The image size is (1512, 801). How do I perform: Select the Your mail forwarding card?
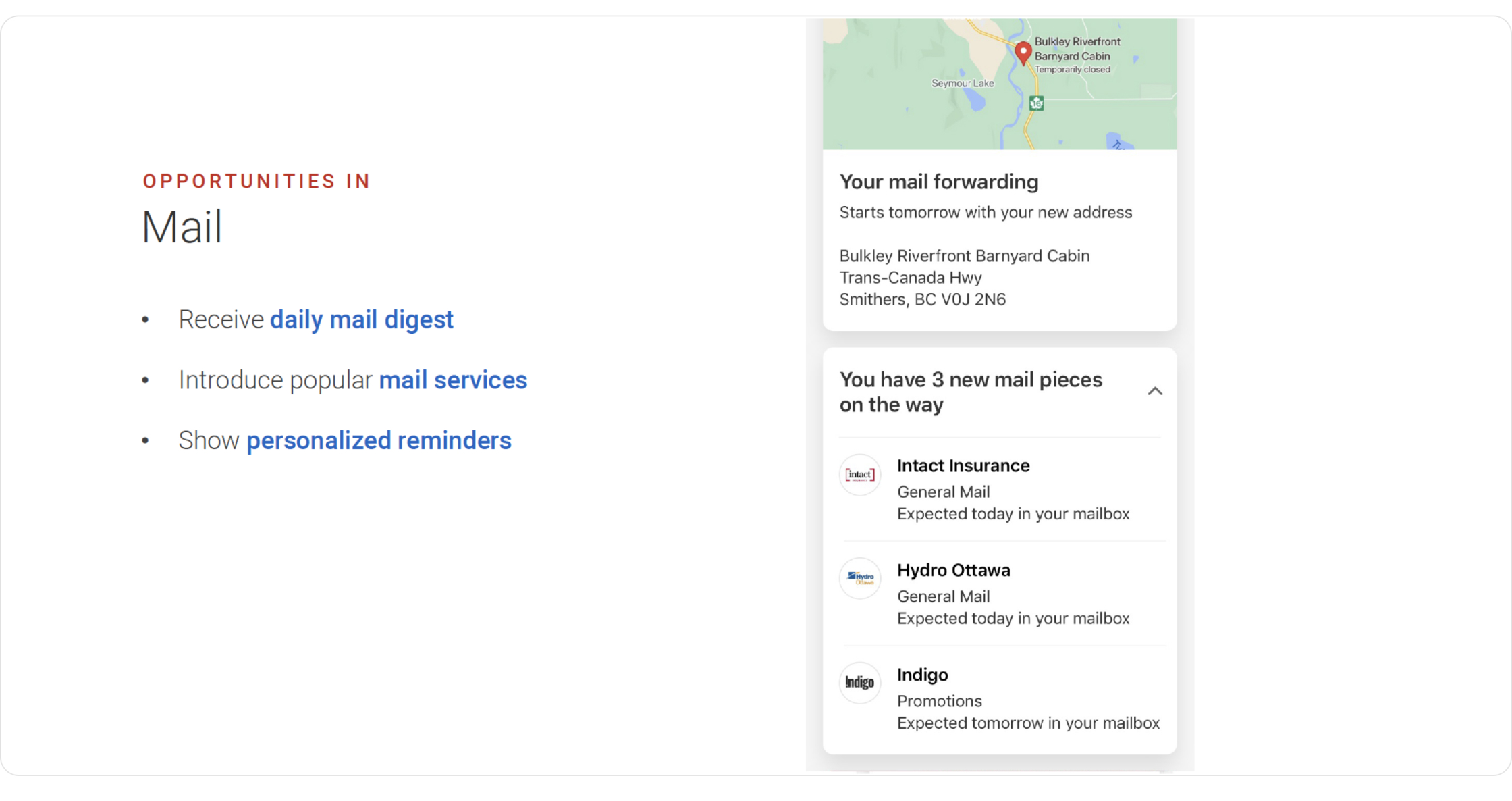pos(999,240)
